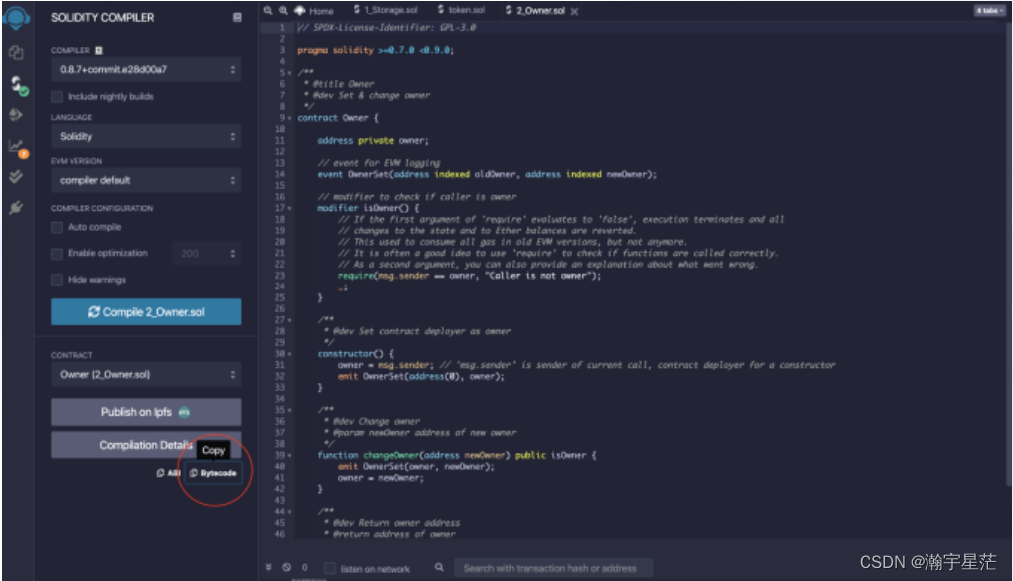Viewport: 1013px width, 581px height.
Task: Open the Language dropdown showing Solidity
Action: tap(146, 136)
